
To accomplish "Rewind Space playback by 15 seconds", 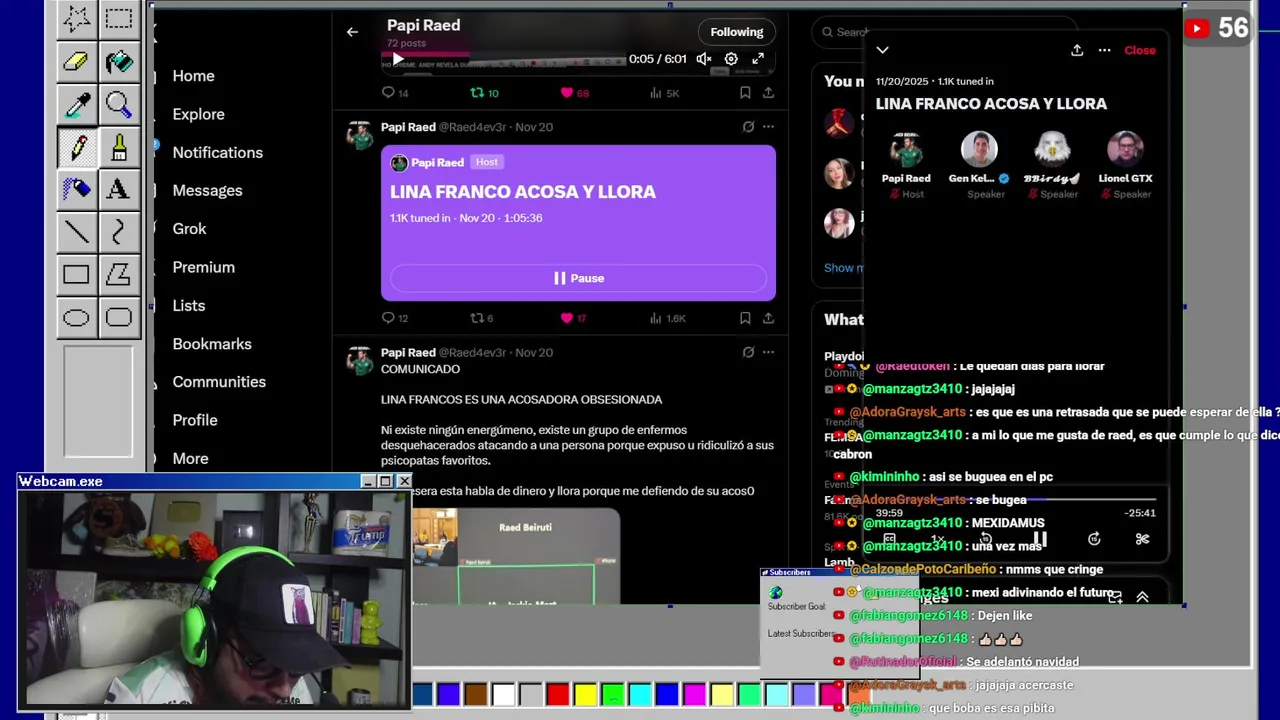I will point(986,539).
